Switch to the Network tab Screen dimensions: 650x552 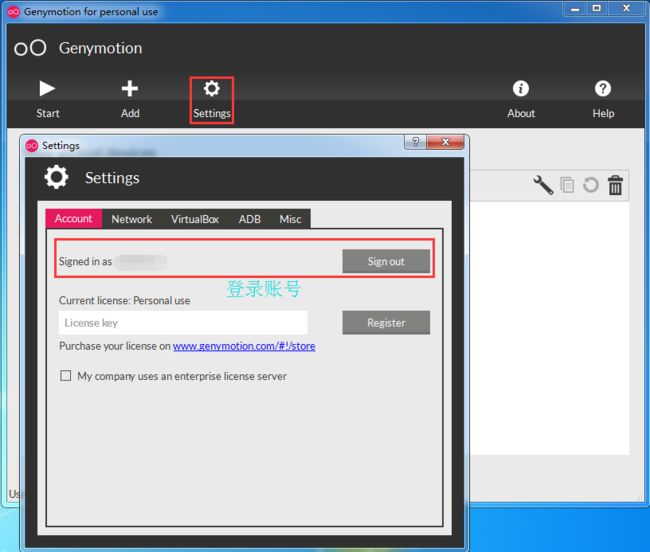pos(132,219)
